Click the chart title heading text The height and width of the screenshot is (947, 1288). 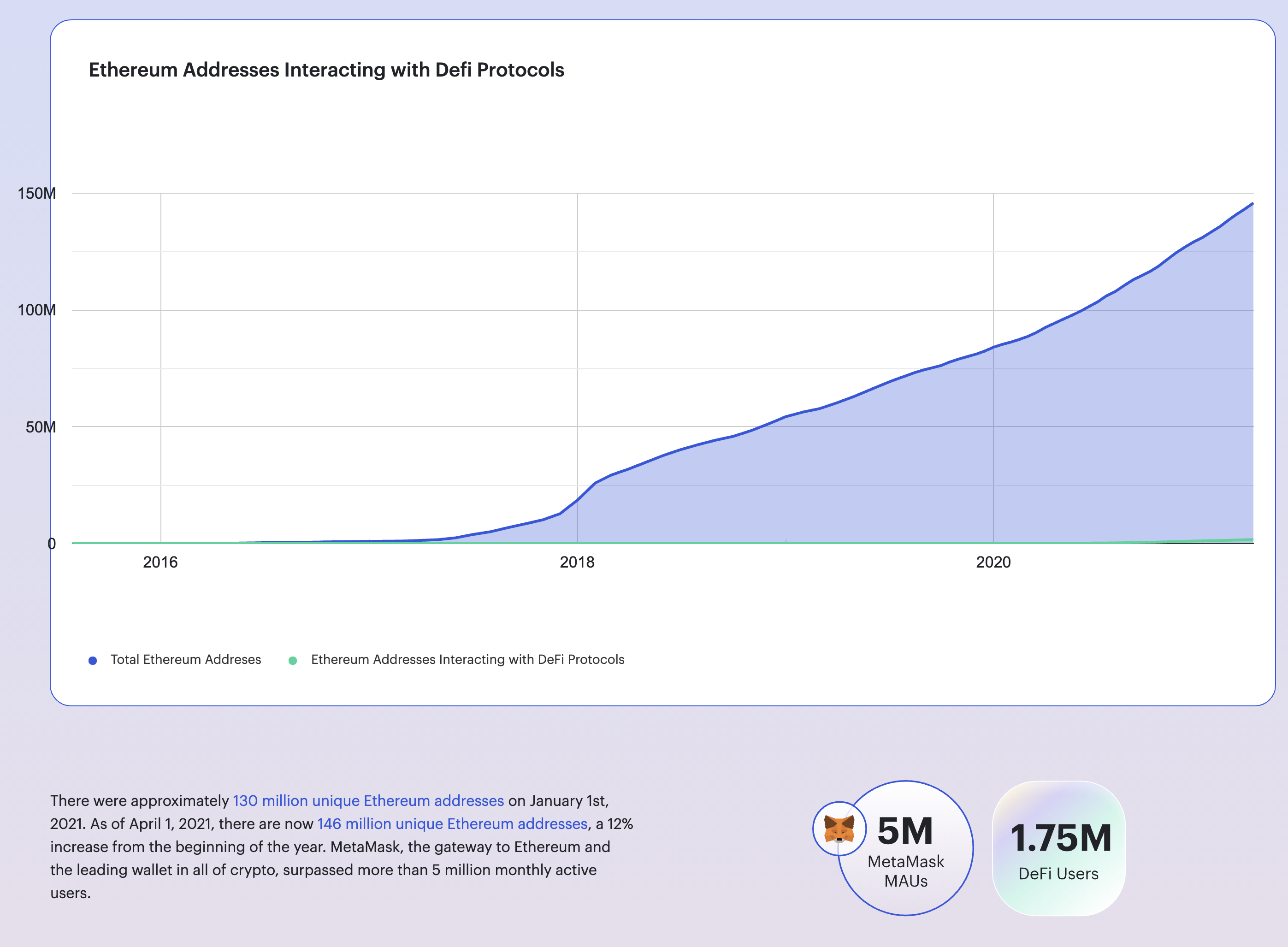(x=326, y=70)
